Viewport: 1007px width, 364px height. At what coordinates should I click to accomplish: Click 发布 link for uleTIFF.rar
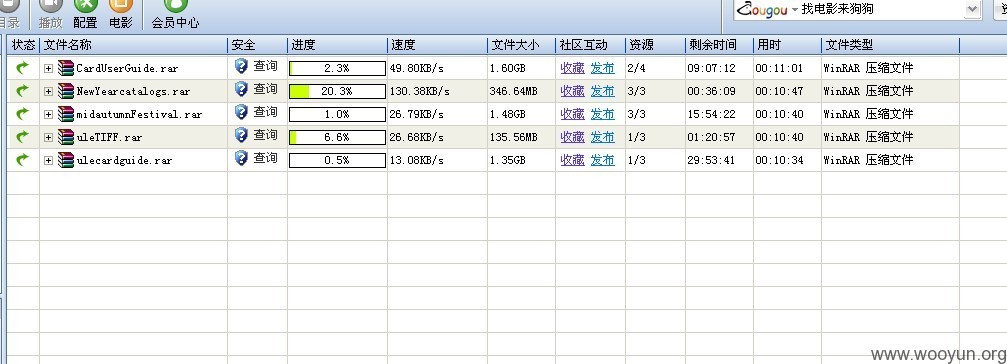602,137
